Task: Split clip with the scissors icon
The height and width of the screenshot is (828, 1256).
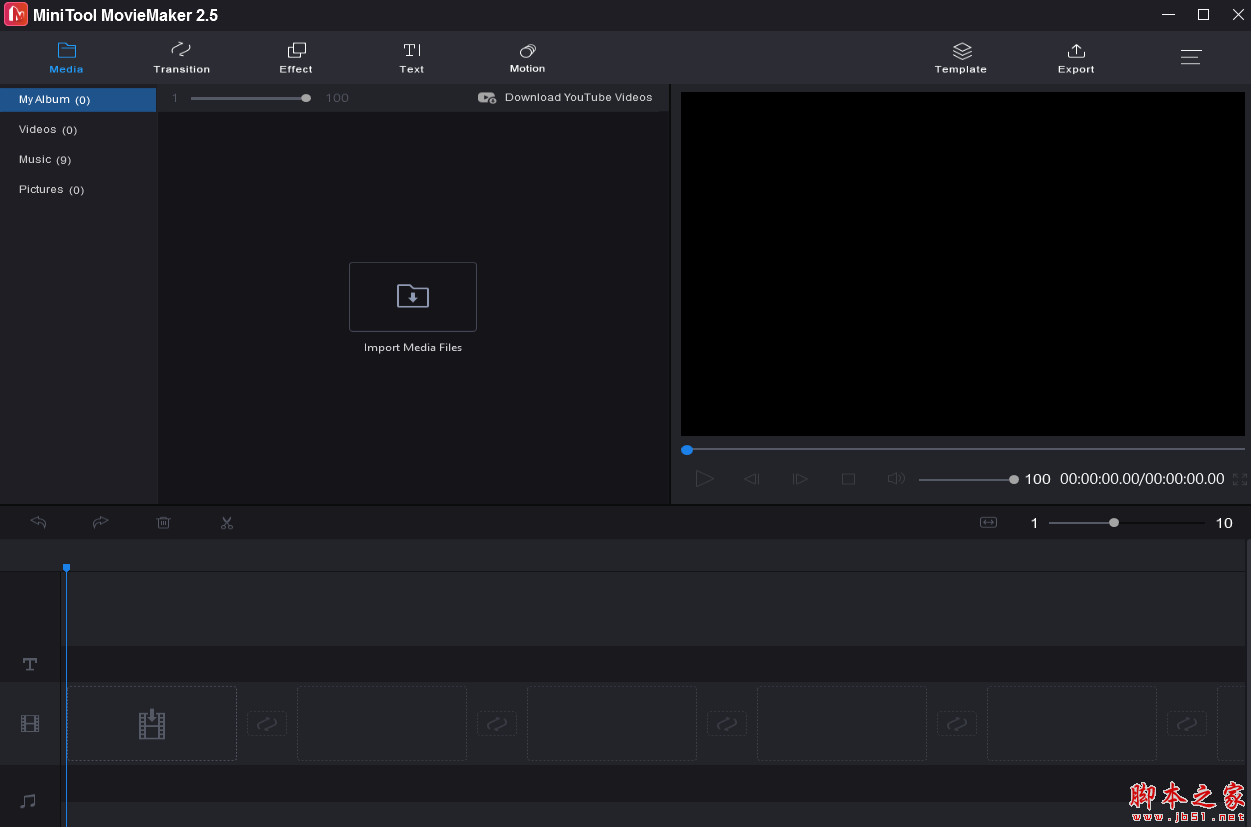Action: (227, 522)
